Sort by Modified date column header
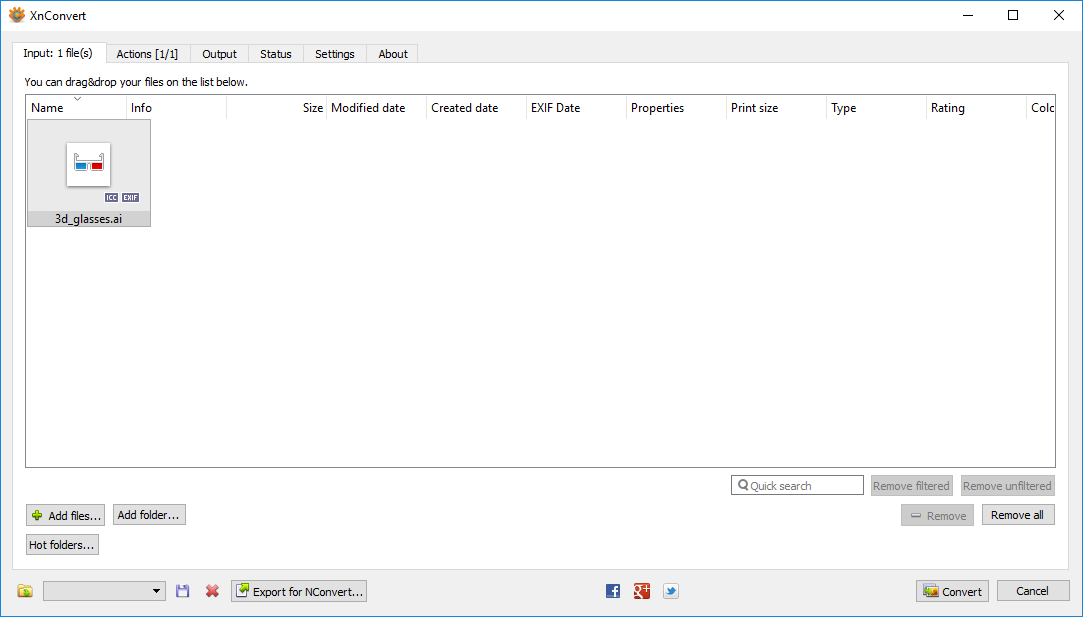The height and width of the screenshot is (617, 1083). click(376, 108)
